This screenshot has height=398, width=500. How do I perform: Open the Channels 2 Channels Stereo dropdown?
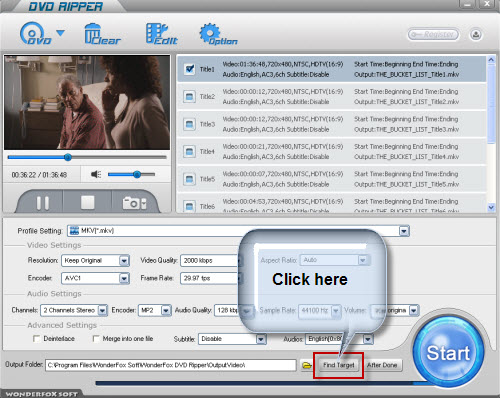(102, 310)
